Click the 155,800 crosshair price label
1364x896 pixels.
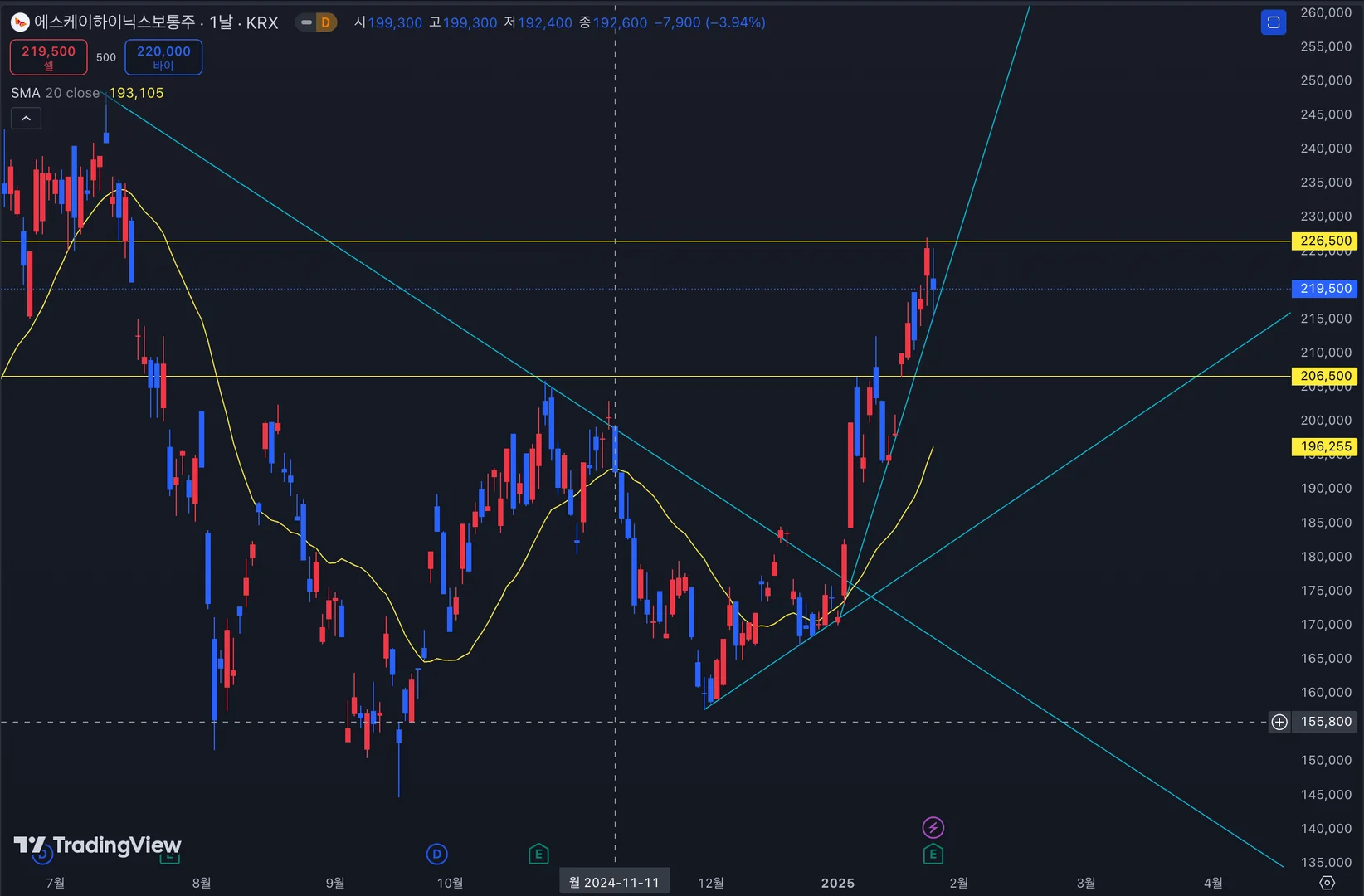coord(1326,722)
